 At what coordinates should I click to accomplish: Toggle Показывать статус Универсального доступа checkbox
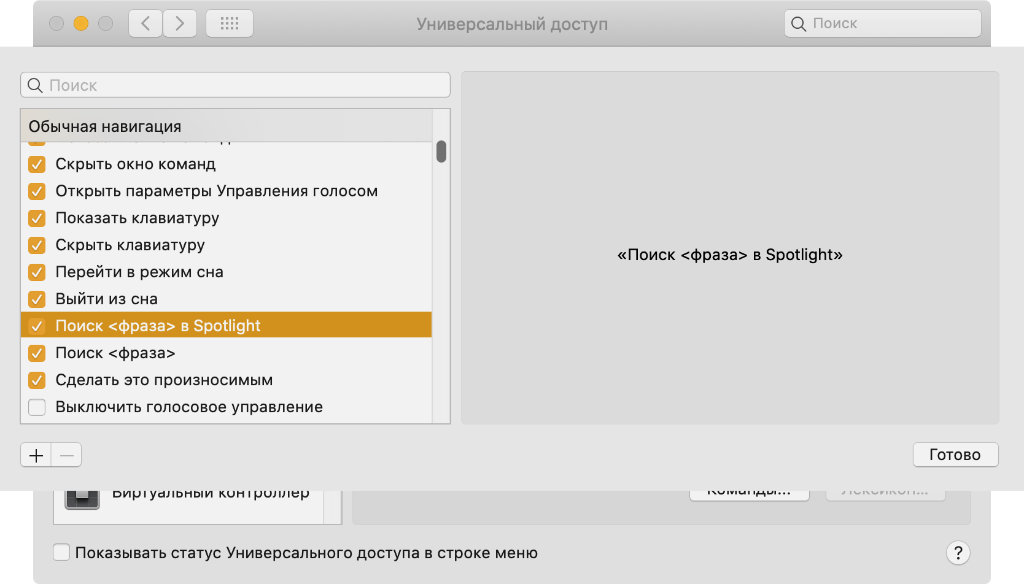pyautogui.click(x=62, y=552)
